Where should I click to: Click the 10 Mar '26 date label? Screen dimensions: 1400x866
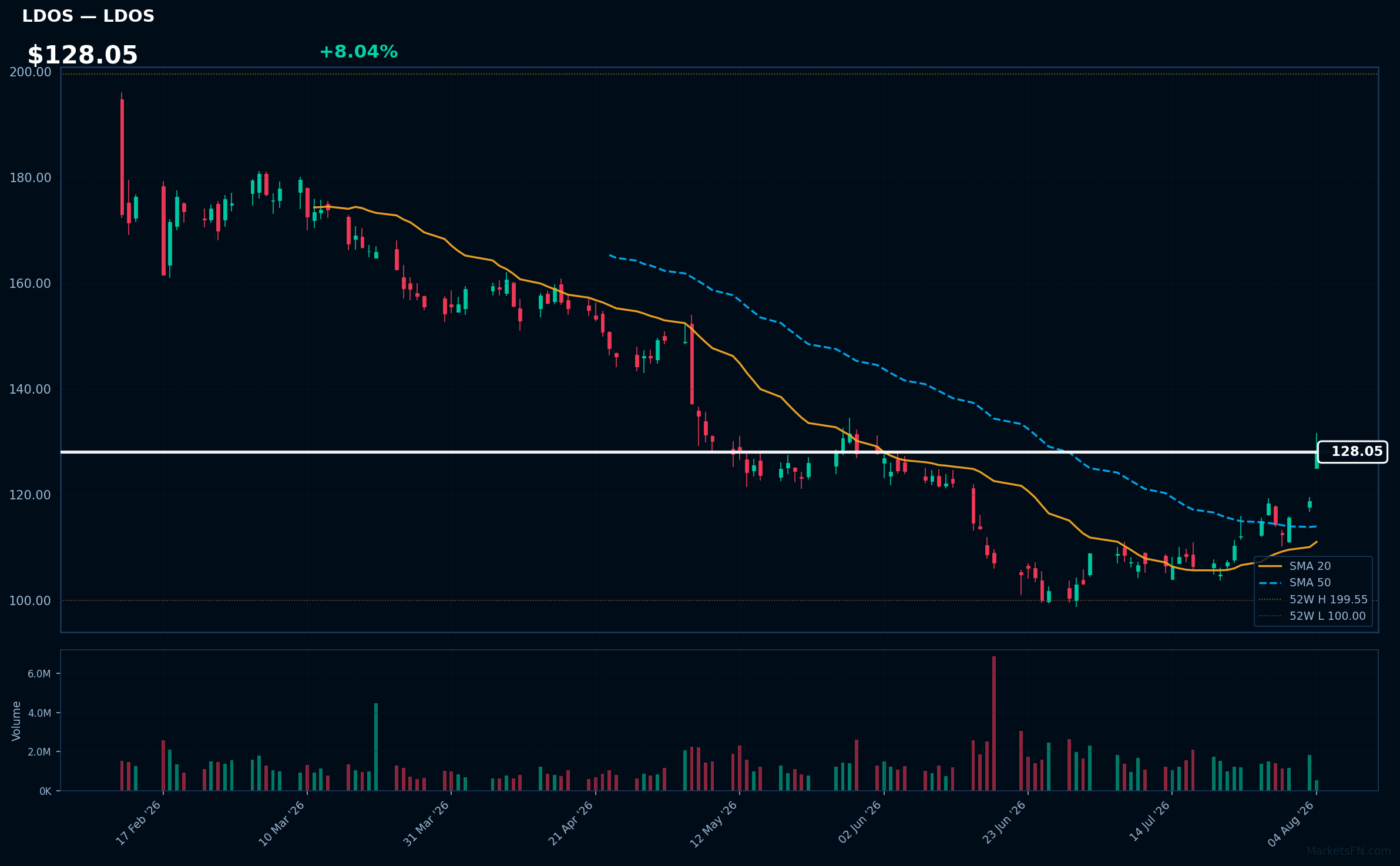tap(282, 823)
